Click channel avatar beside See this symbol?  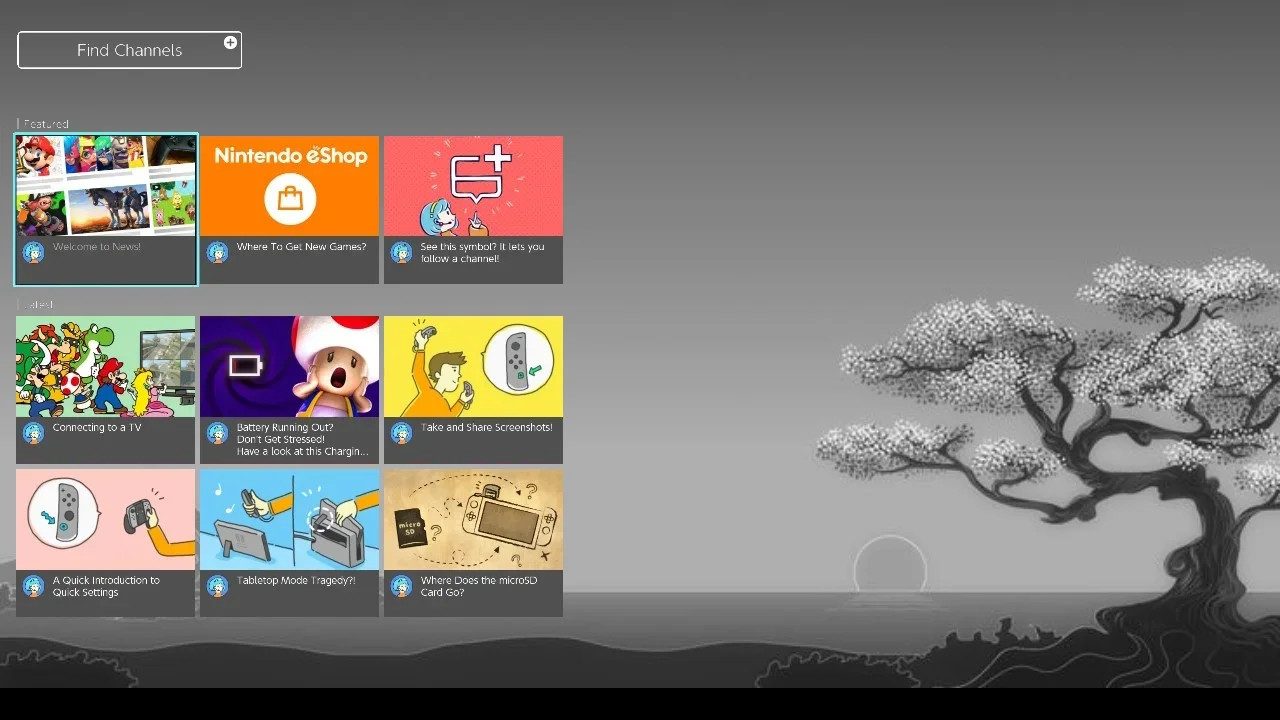tap(402, 252)
